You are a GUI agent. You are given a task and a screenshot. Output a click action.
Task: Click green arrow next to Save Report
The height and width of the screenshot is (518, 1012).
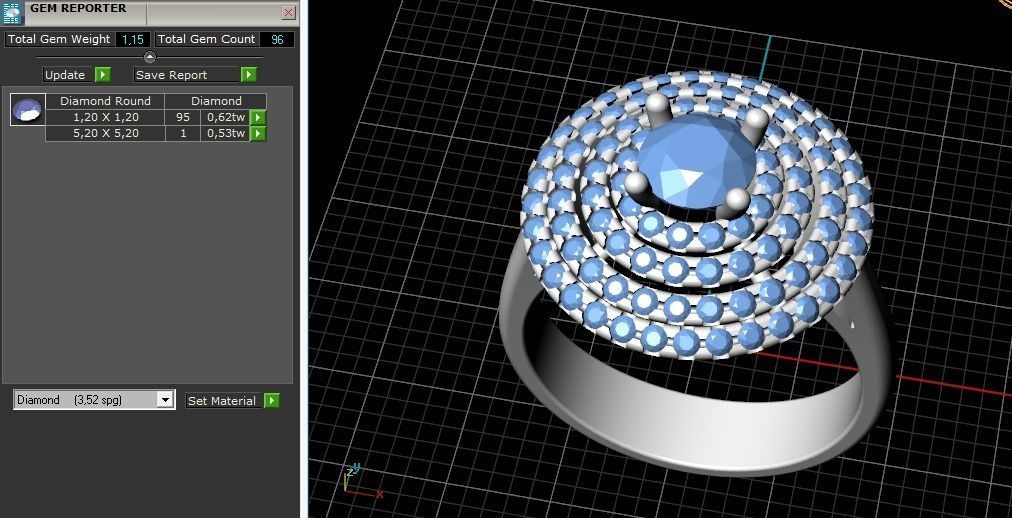[x=249, y=75]
